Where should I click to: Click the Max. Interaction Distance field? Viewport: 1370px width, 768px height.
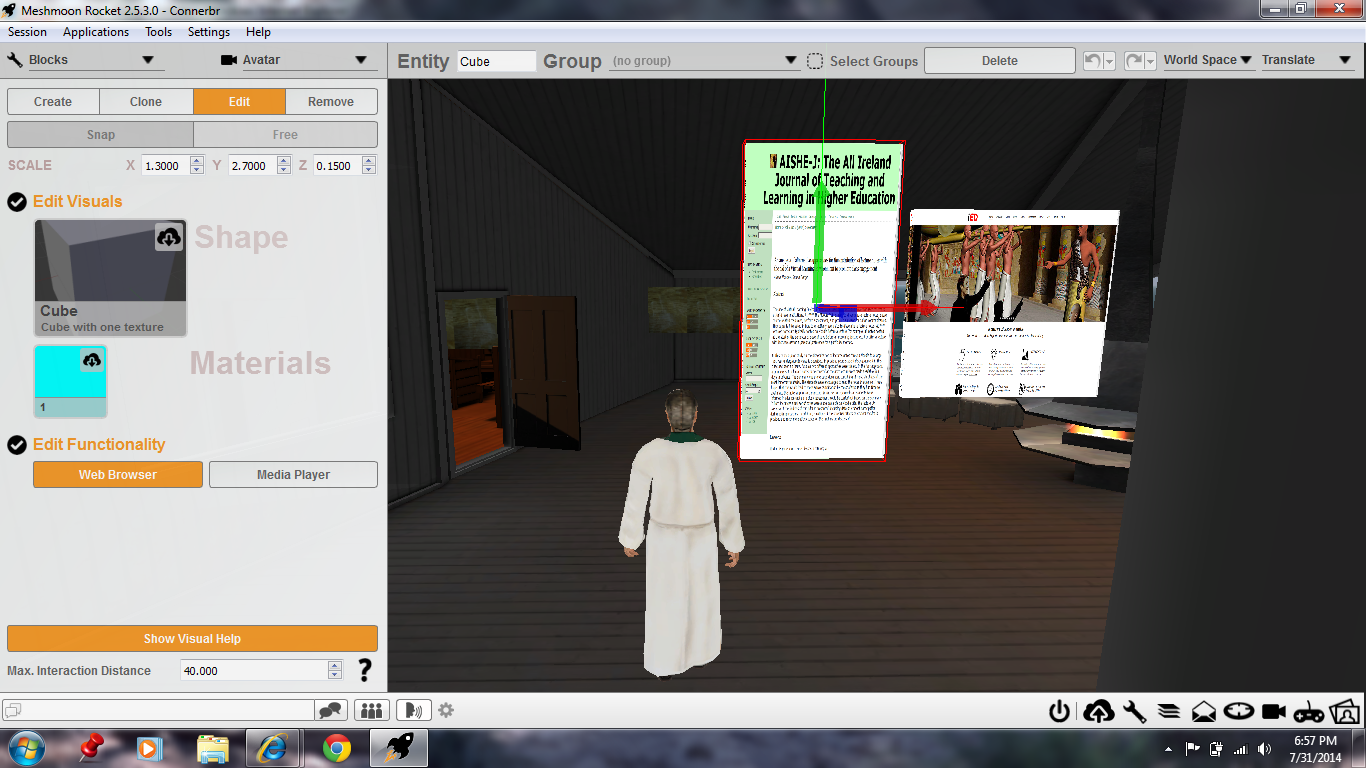[254, 670]
